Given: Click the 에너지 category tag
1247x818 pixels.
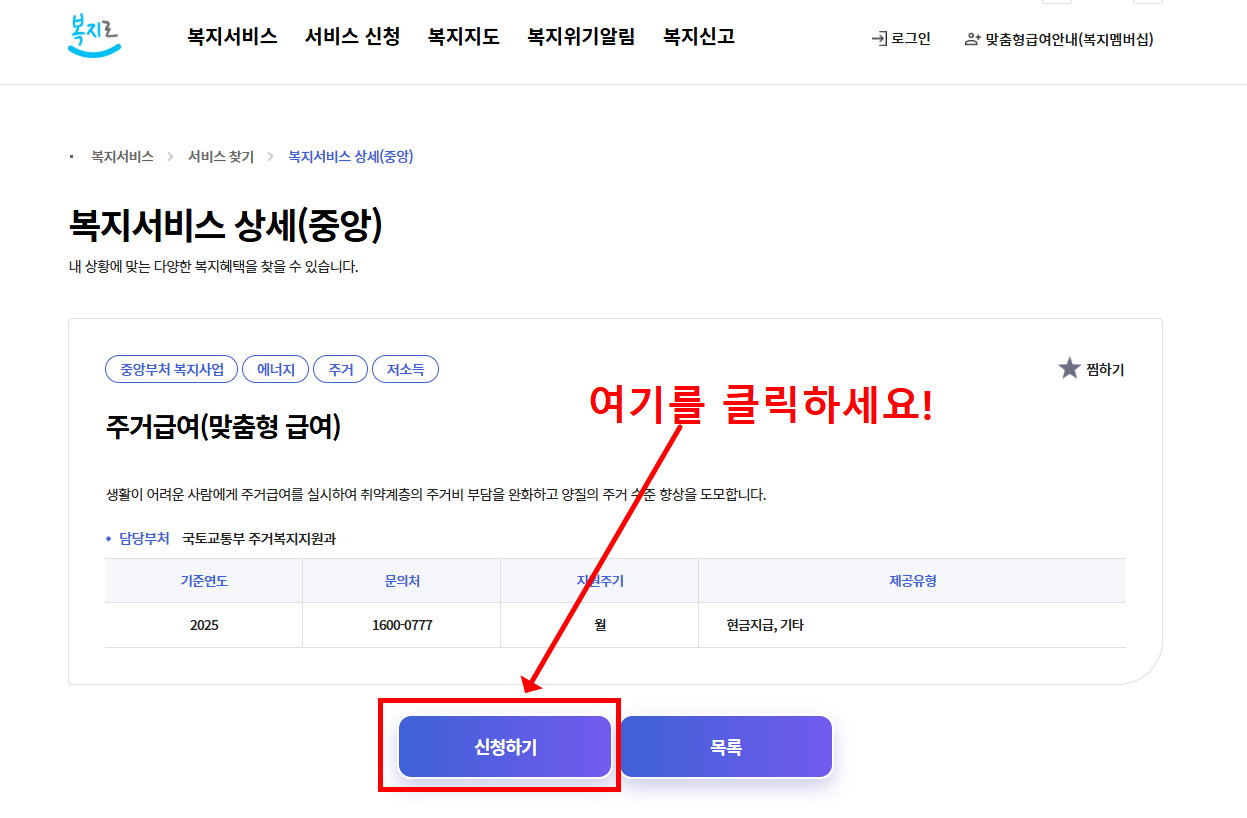Looking at the screenshot, I should 275,368.
